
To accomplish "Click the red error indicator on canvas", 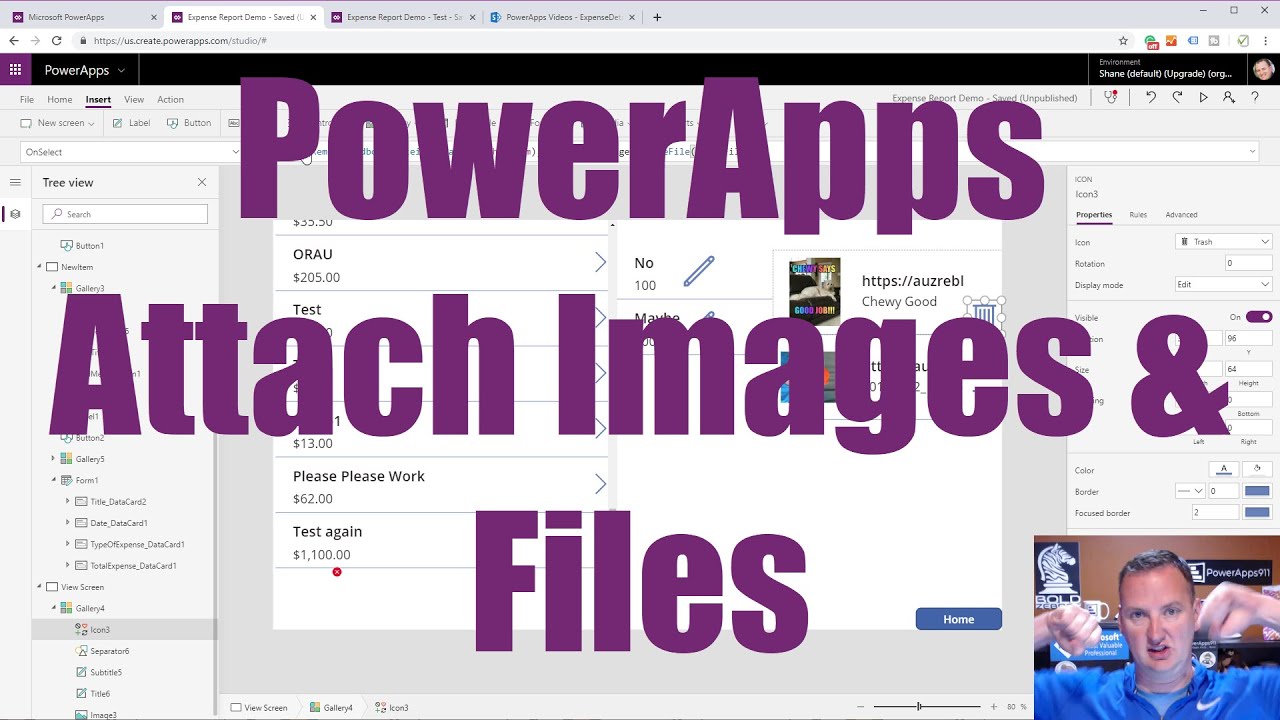I will tap(337, 572).
